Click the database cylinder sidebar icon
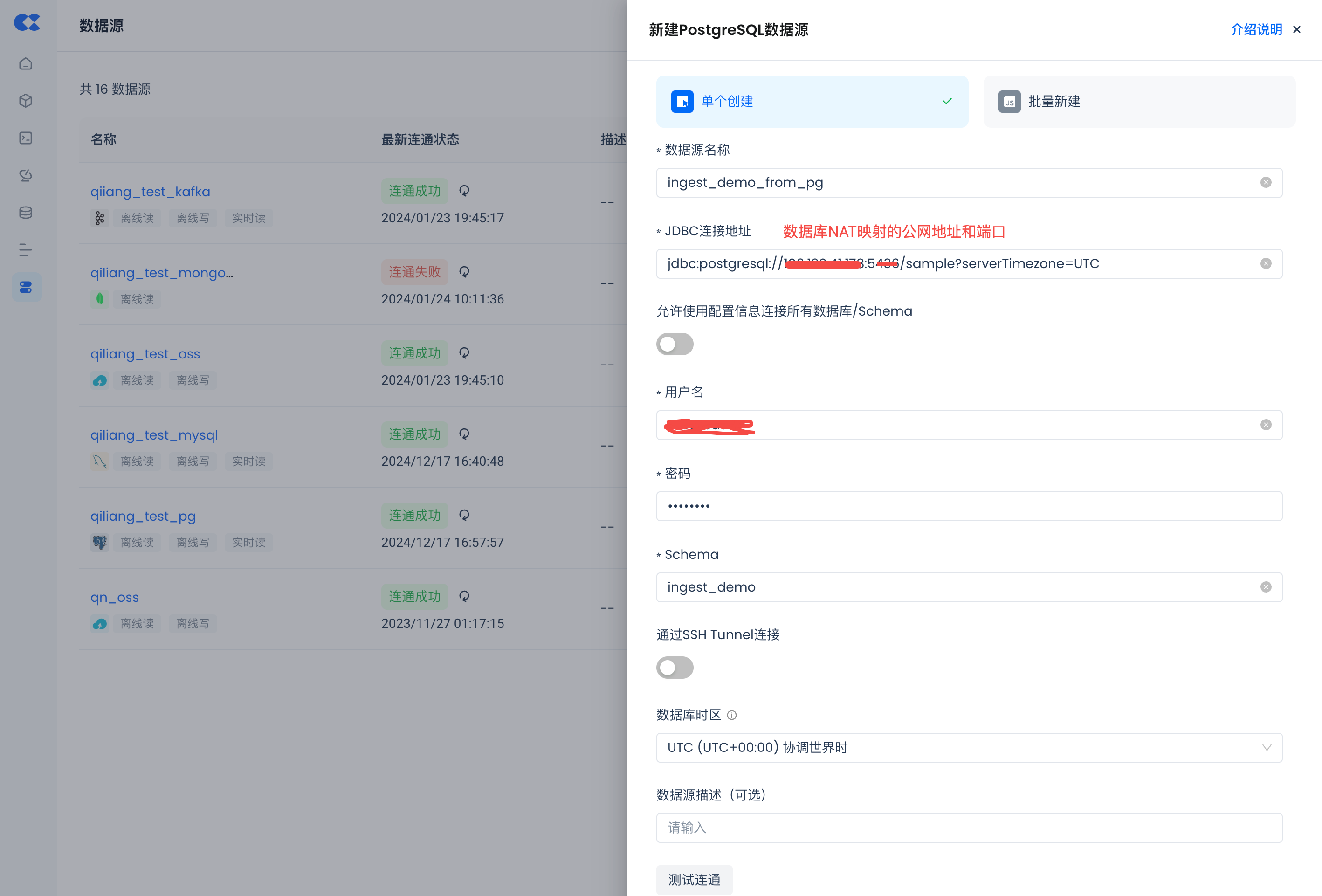 26,213
